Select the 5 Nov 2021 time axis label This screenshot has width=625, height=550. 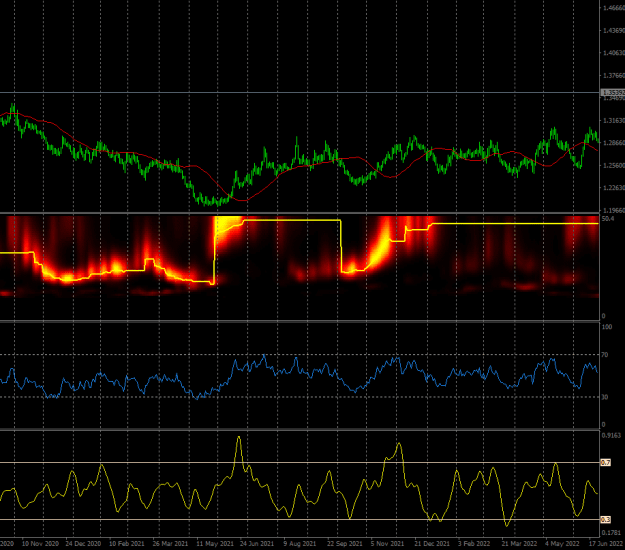pyautogui.click(x=387, y=543)
